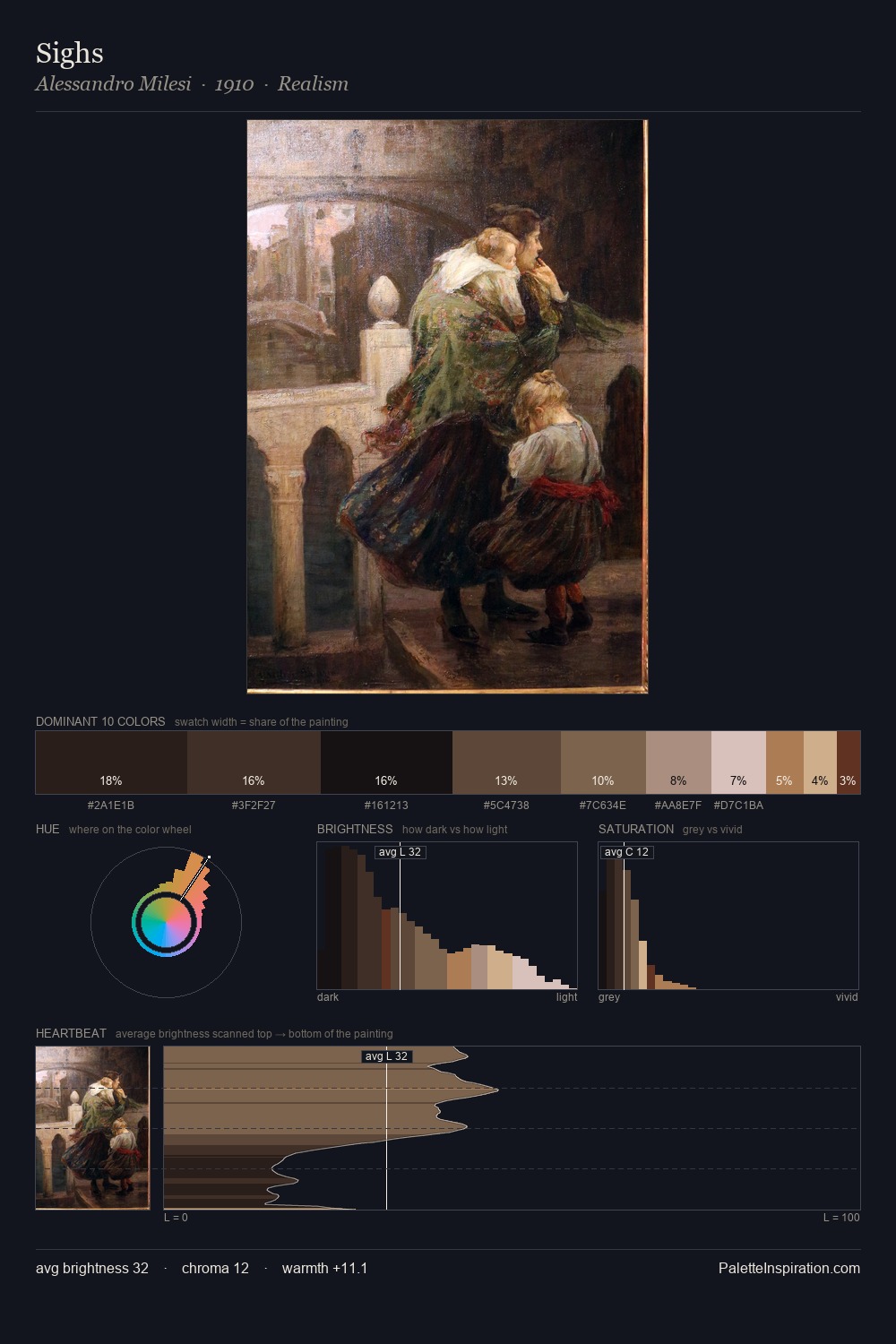Click the 'L = 0' axis label

tap(176, 1218)
